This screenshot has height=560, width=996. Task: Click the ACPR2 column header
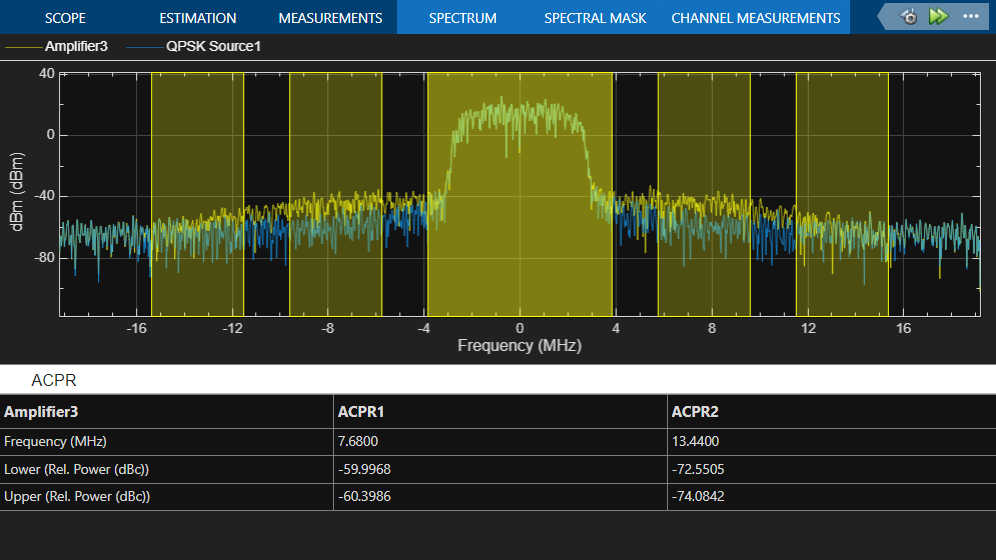(x=832, y=412)
